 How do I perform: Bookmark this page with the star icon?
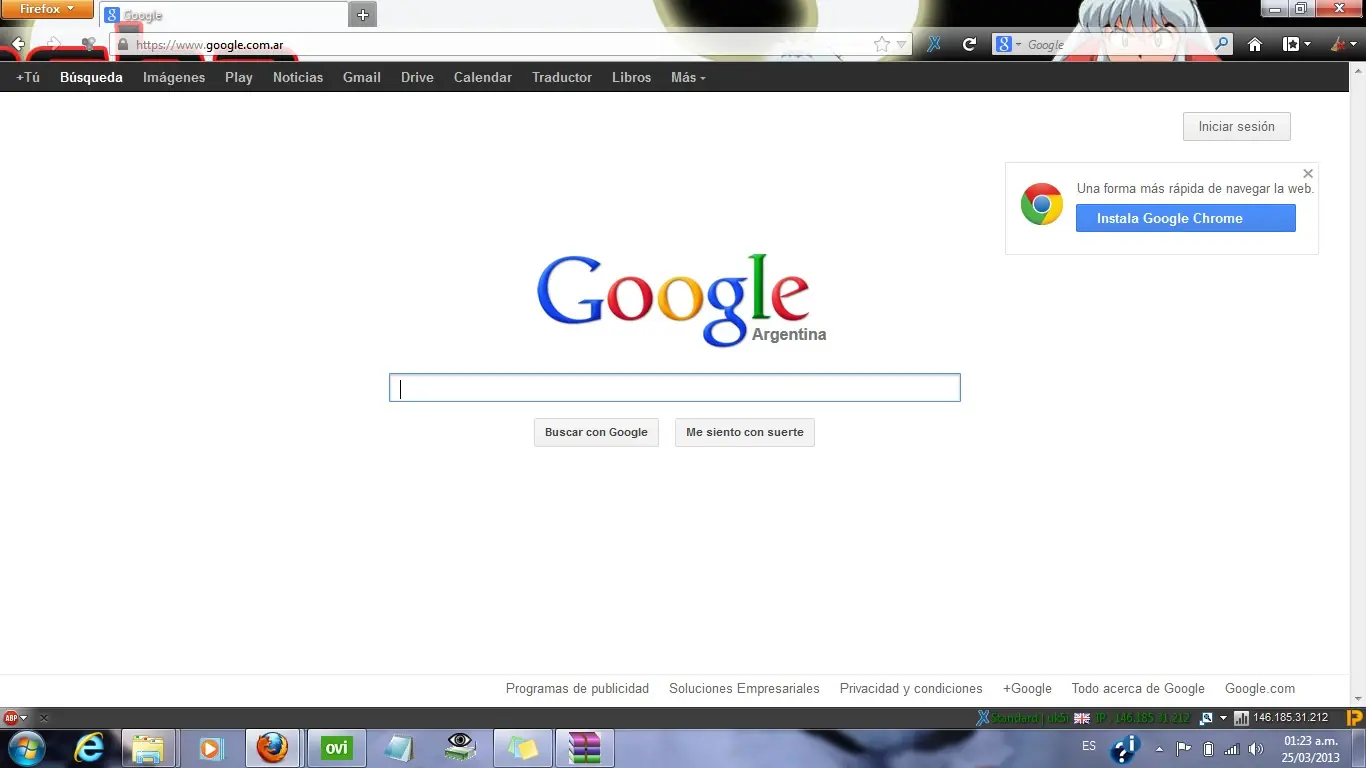[x=881, y=44]
